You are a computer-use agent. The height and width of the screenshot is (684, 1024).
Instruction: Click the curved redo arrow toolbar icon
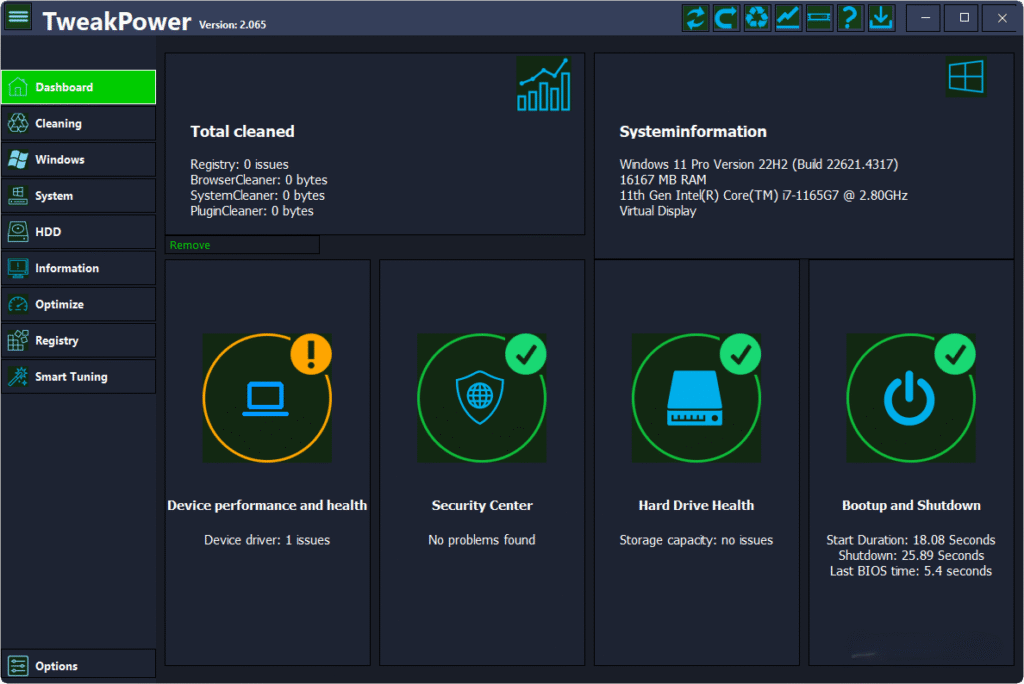coord(726,18)
